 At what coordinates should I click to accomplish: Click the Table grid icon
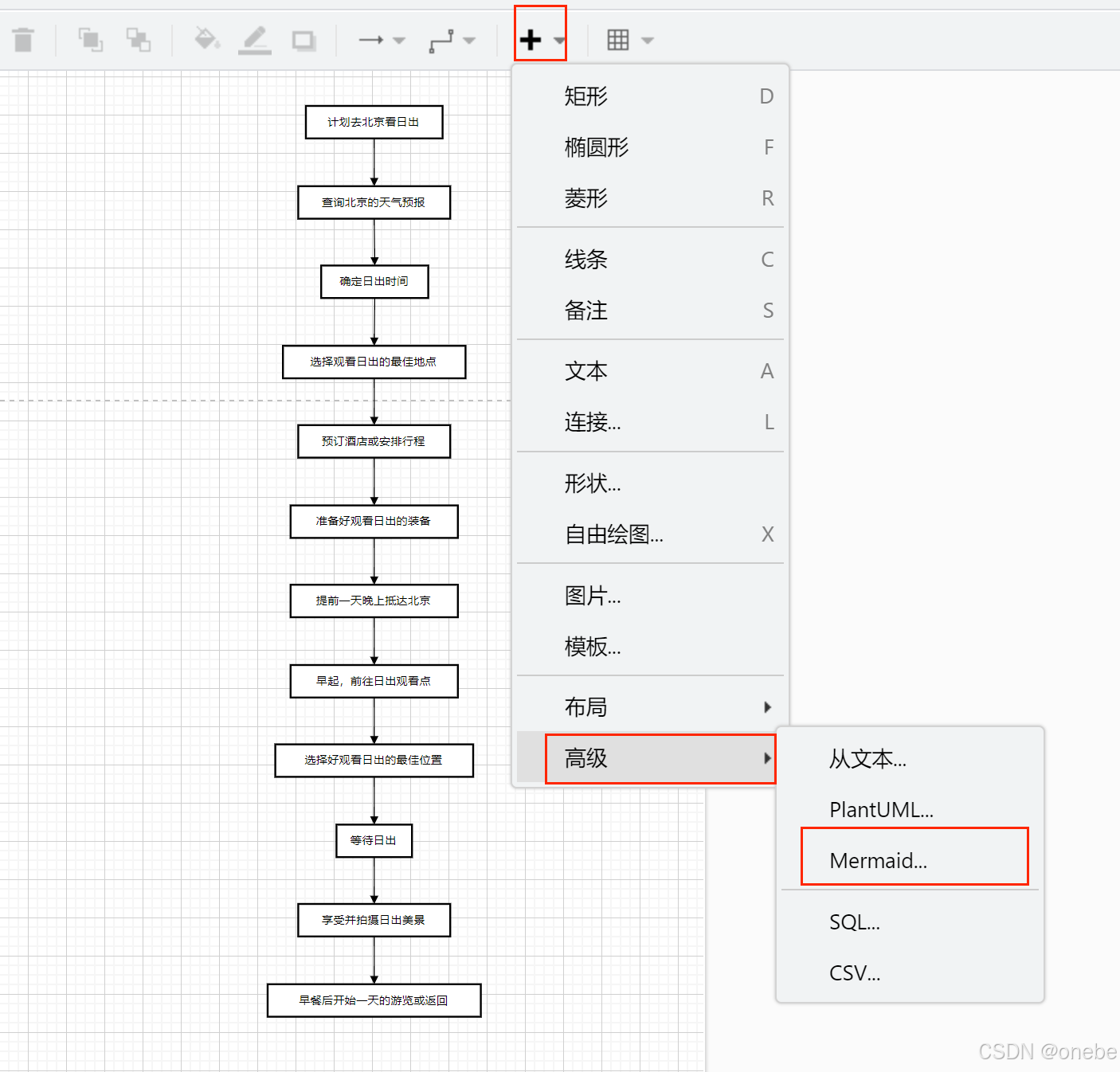point(618,40)
